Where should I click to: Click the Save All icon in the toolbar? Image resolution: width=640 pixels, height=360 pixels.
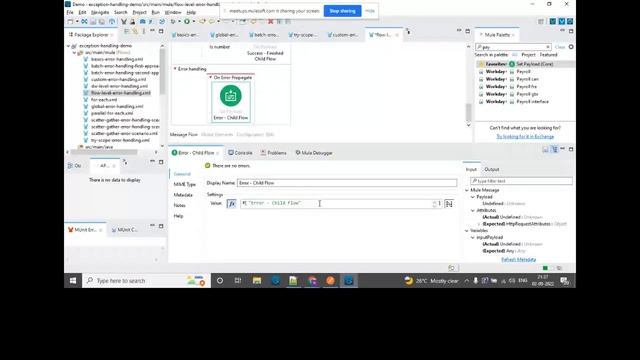(x=102, y=21)
